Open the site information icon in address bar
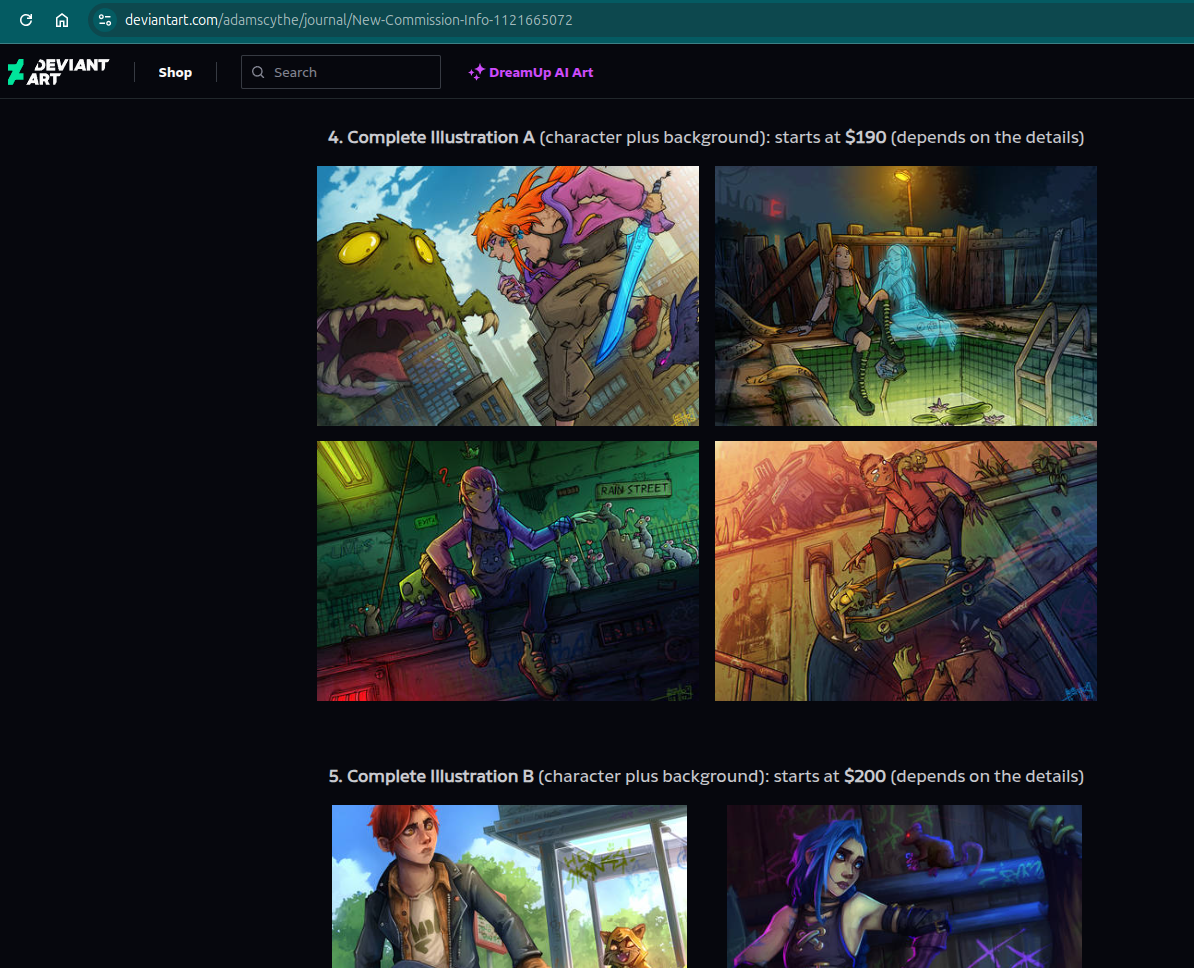This screenshot has width=1194, height=968. pos(105,20)
